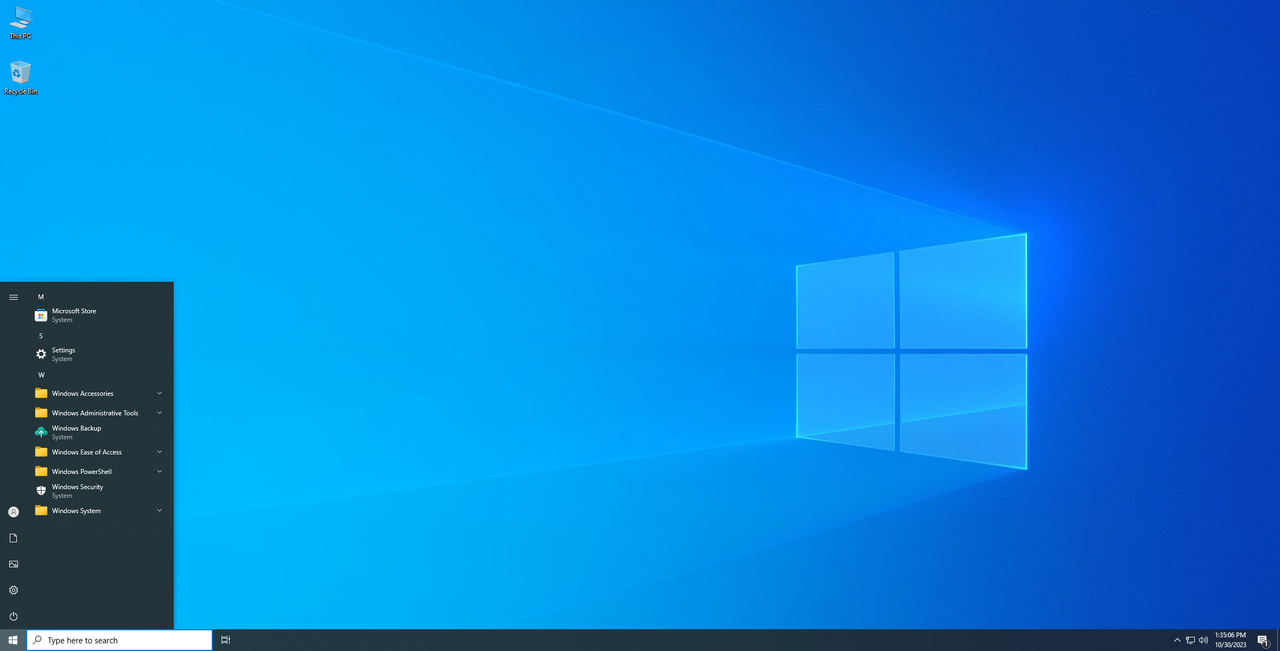The width and height of the screenshot is (1280, 651).
Task: Click the network icon in system tray
Action: (x=1190, y=640)
